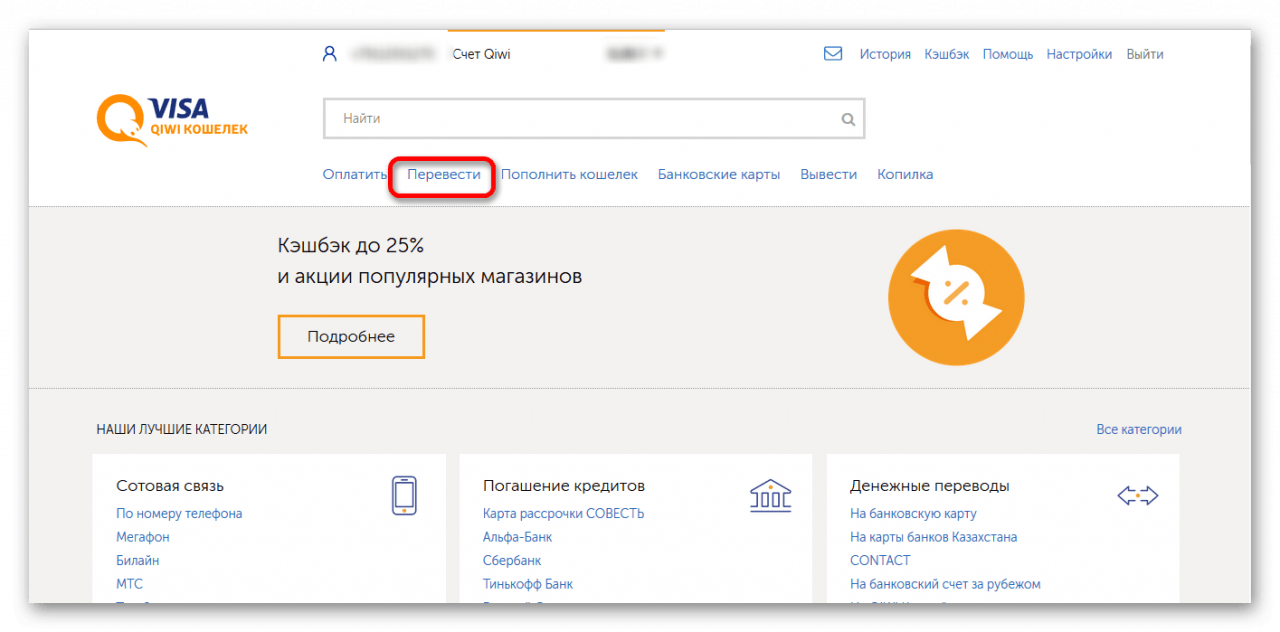Image resolution: width=1280 pixels, height=632 pixels.
Task: Click the Все категории link
Action: click(1138, 429)
